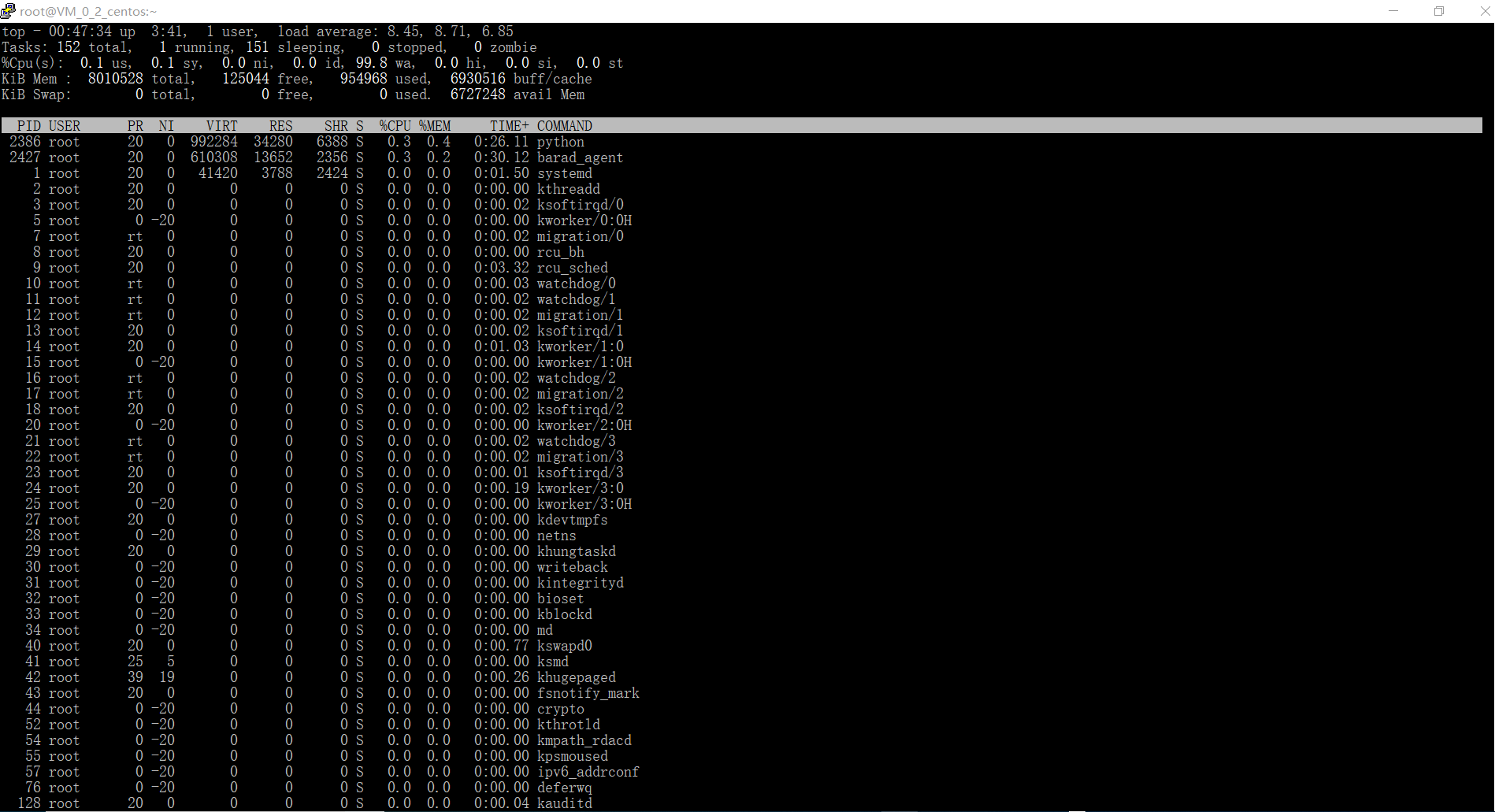Click the window title root@VM_0_2_centos
This screenshot has height=812, width=1495.
pyautogui.click(x=88, y=12)
